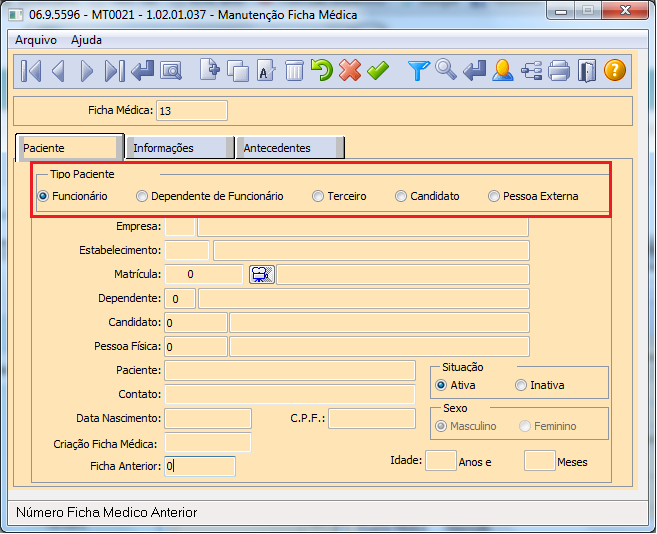Open help question mark icon
The image size is (657, 534).
pos(615,70)
